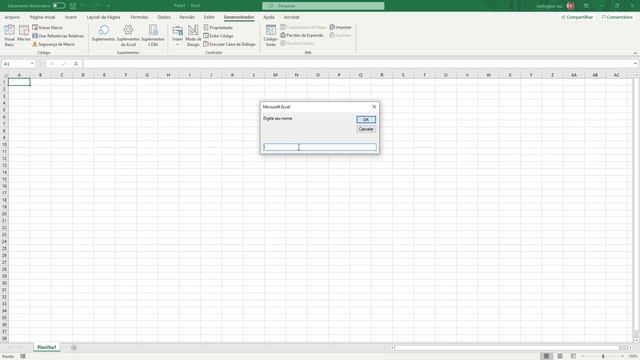The height and width of the screenshot is (360, 640).
Task: Open Suplementos do Excel
Action: tap(128, 36)
